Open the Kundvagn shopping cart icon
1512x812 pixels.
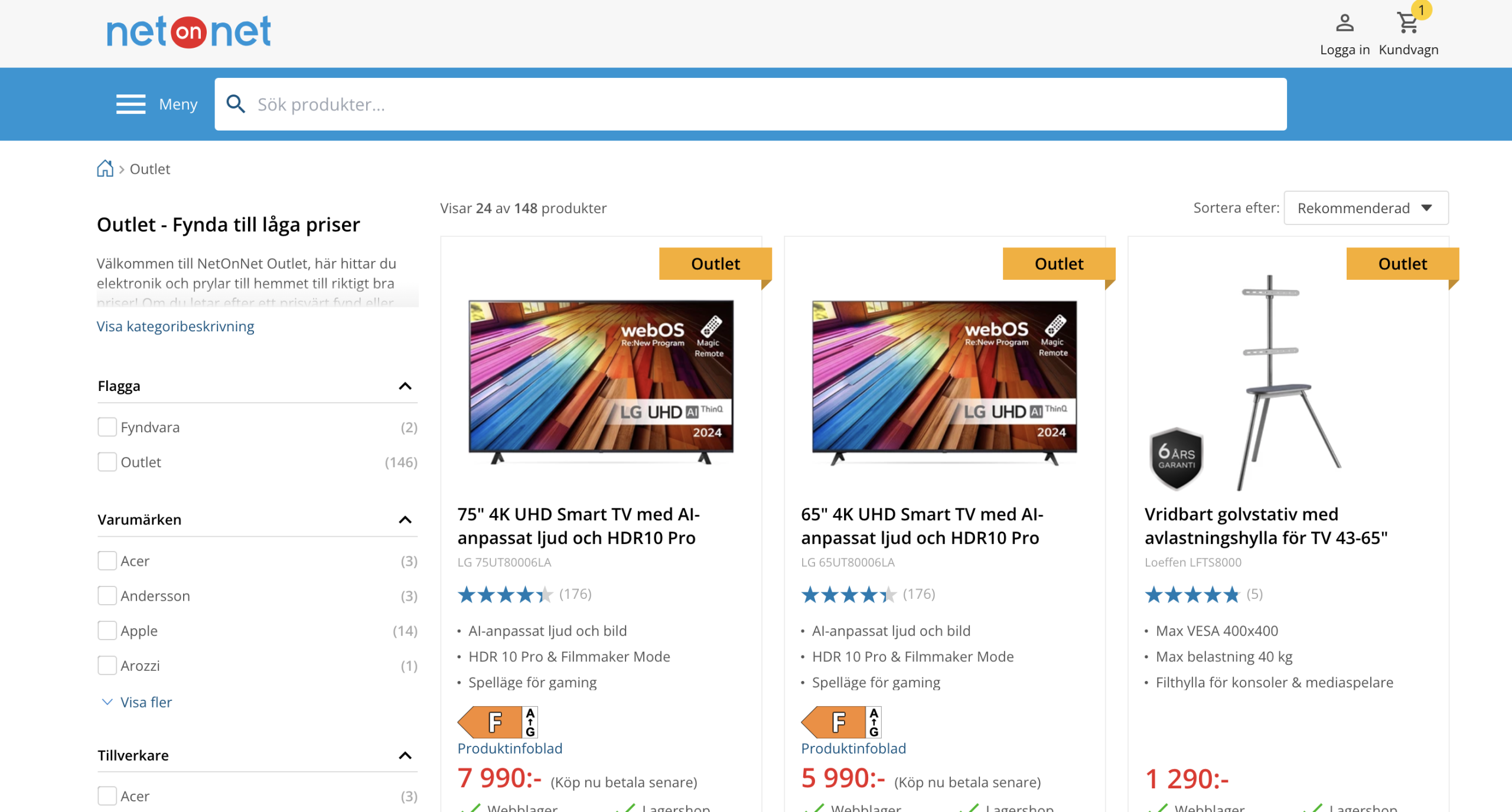1408,23
